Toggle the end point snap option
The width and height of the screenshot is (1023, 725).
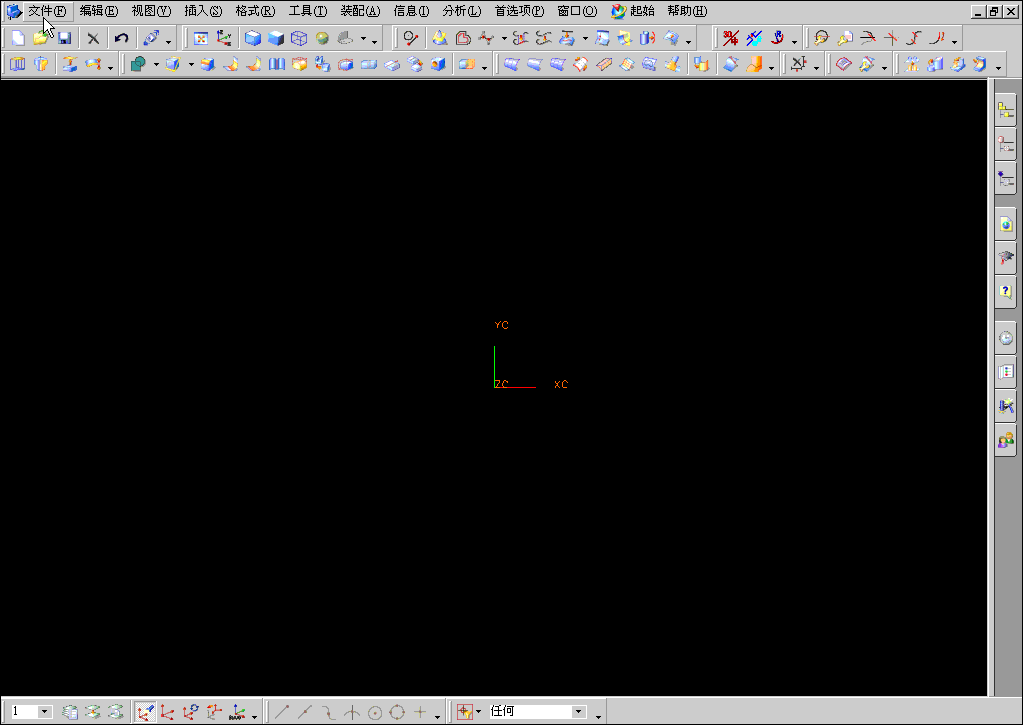pos(283,711)
